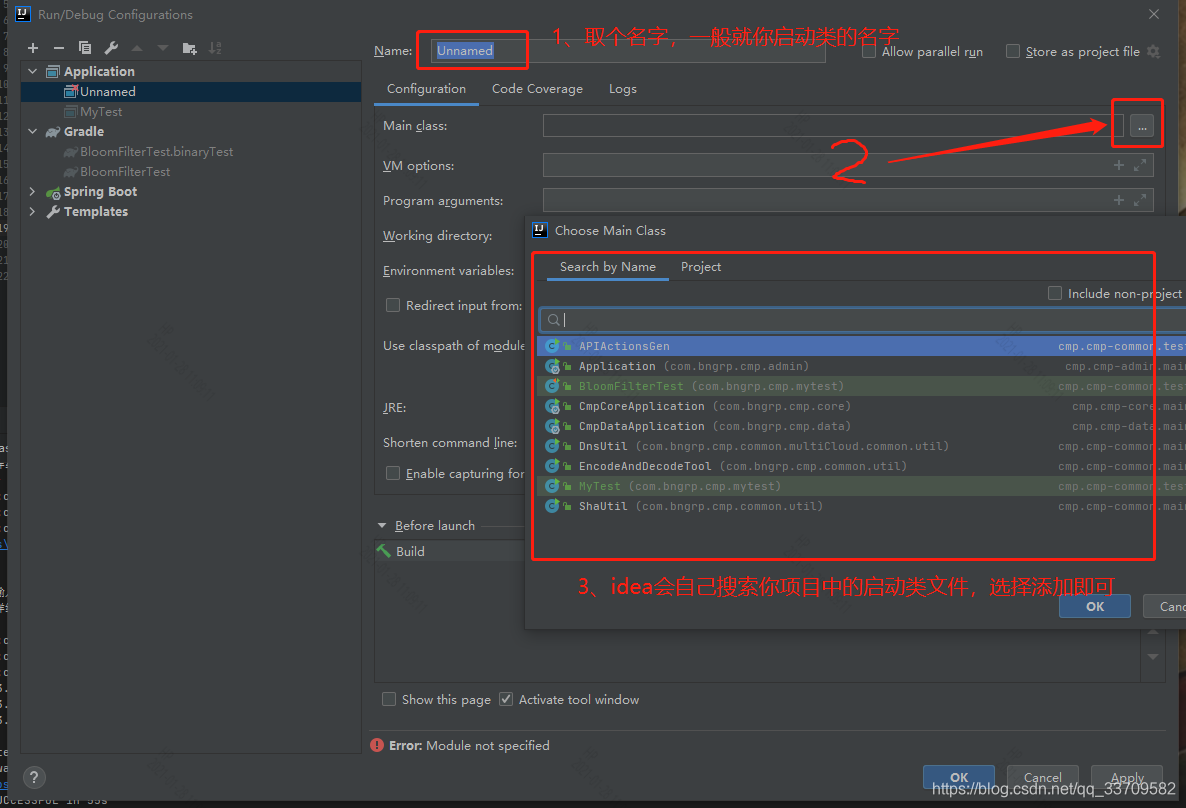Add VM options plus icon
This screenshot has height=808, width=1186.
(1119, 165)
